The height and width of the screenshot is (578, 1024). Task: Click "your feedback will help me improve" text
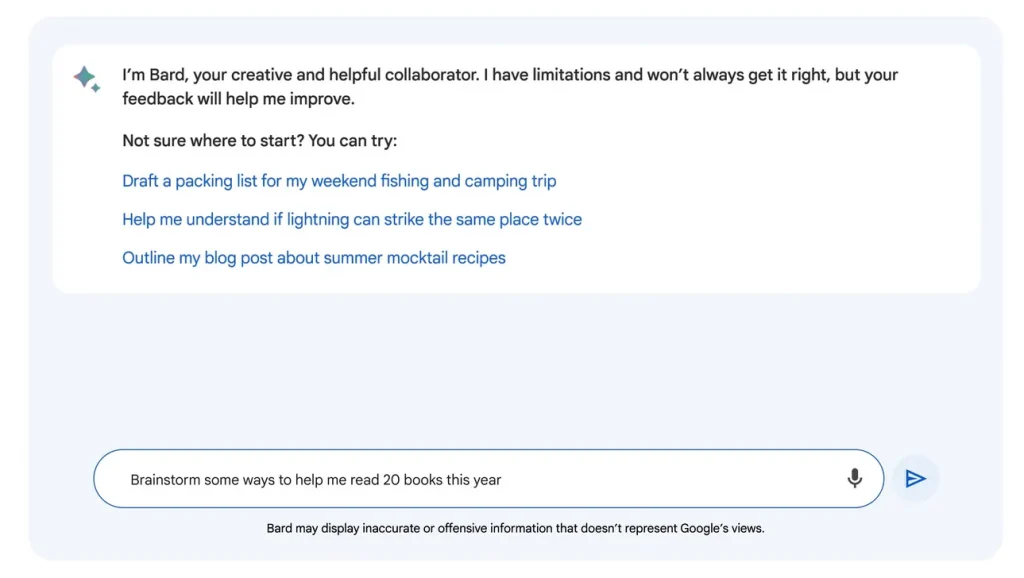click(239, 99)
